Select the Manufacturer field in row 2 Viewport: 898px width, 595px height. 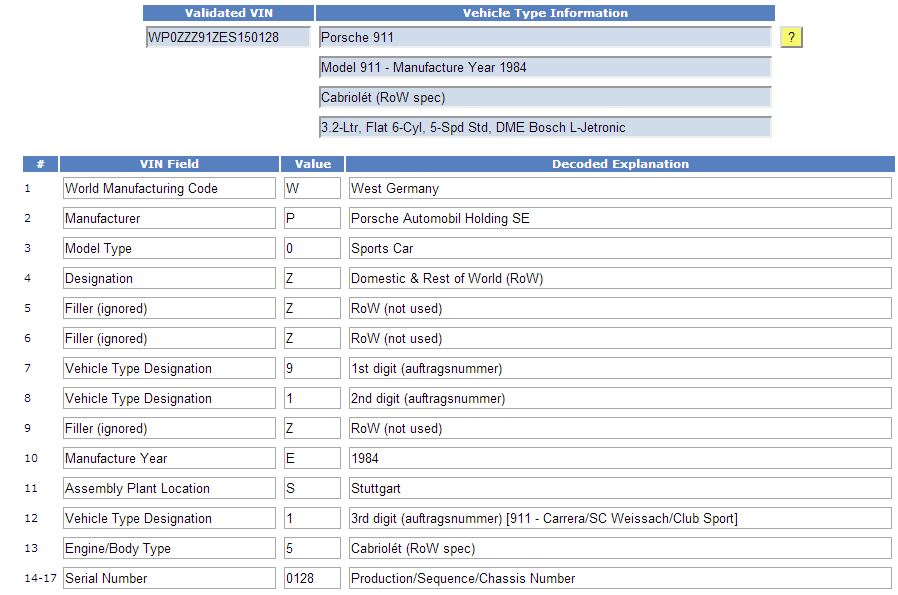[x=169, y=218]
